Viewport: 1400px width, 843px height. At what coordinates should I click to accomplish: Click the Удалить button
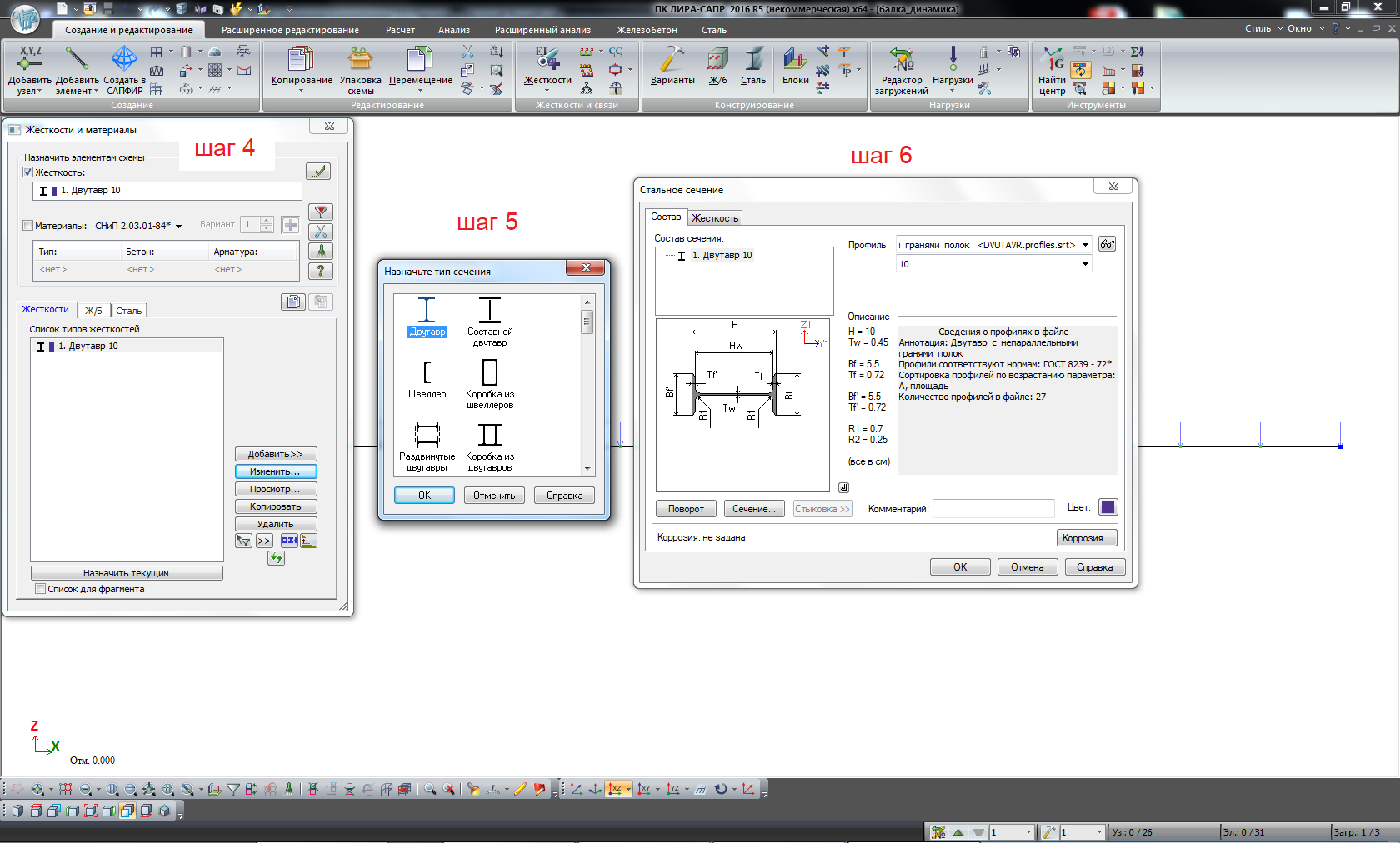point(276,524)
